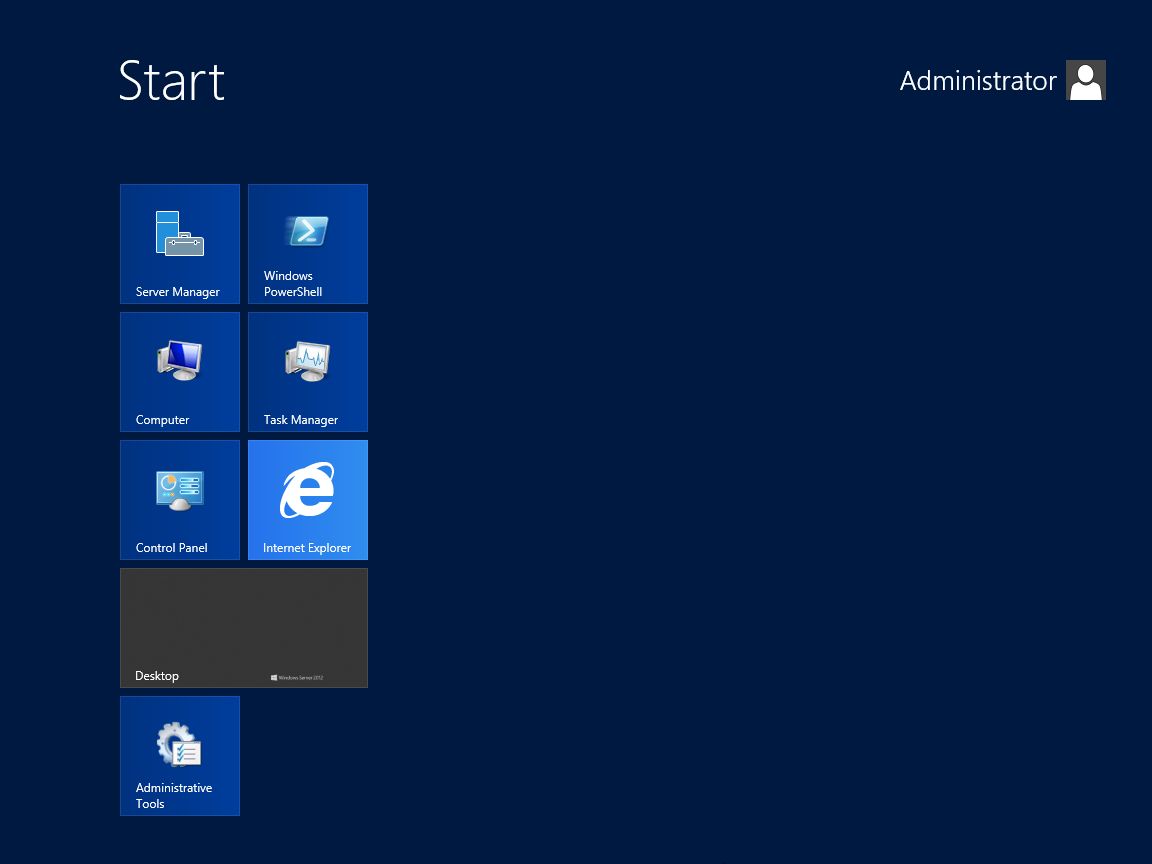Screen dimensions: 1152x864
Task: Click the Desktop label text
Action: point(157,676)
